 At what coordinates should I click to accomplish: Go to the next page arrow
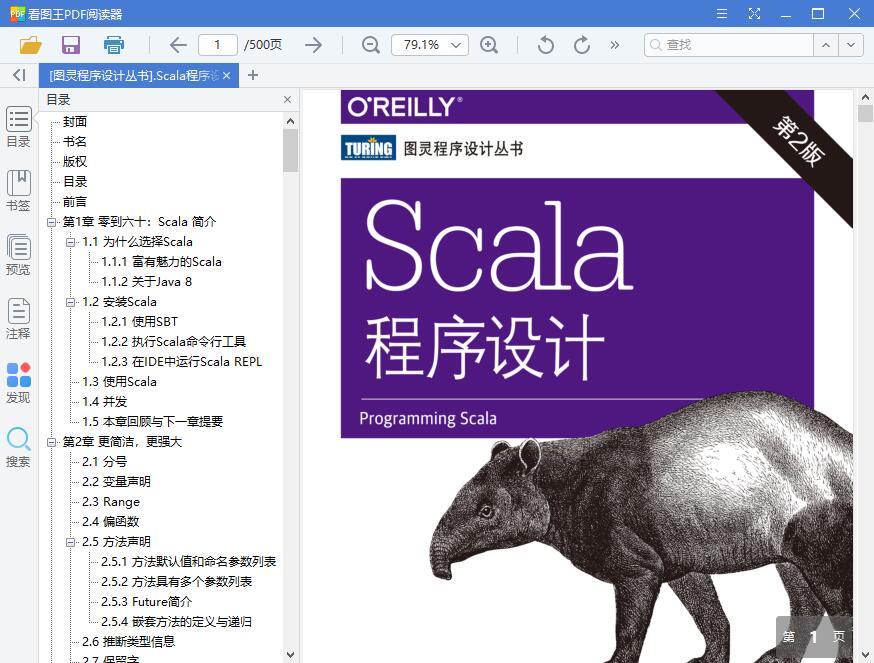pyautogui.click(x=314, y=45)
